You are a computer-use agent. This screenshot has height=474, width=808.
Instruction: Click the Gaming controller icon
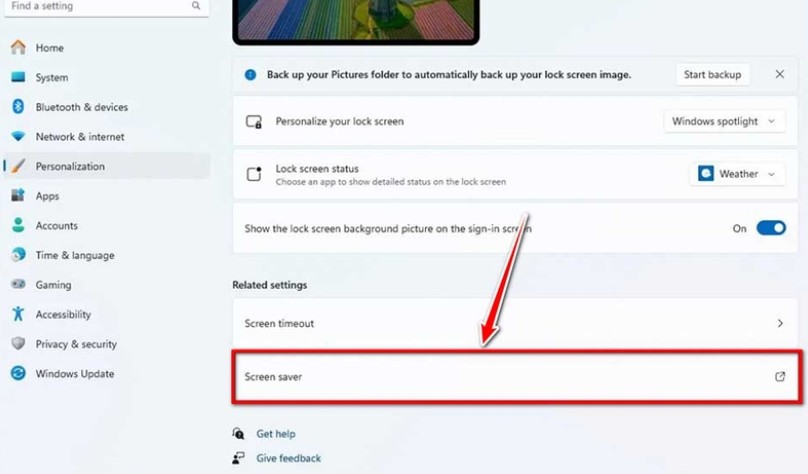pyautogui.click(x=18, y=284)
